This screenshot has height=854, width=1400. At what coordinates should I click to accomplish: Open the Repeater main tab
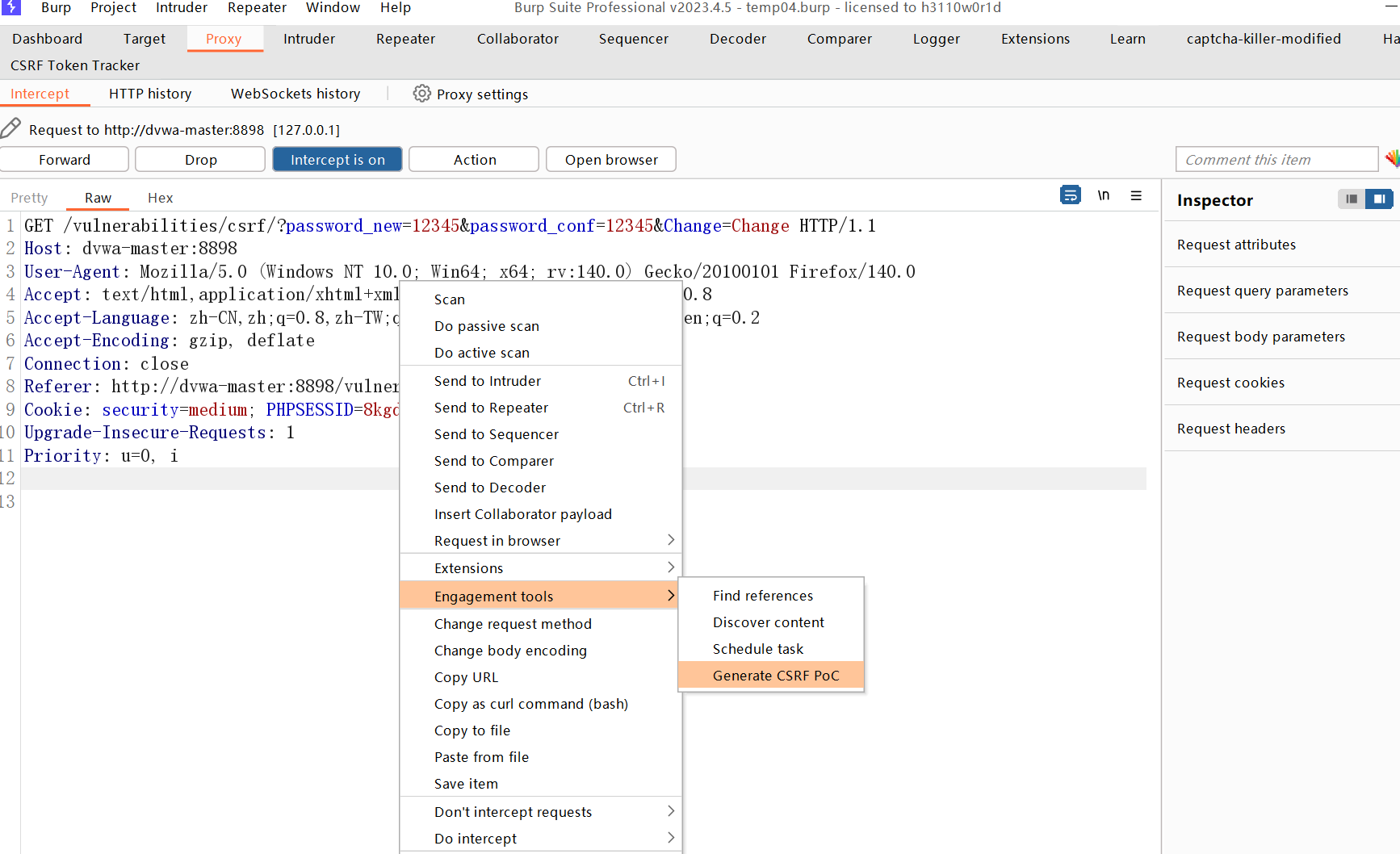(x=405, y=39)
